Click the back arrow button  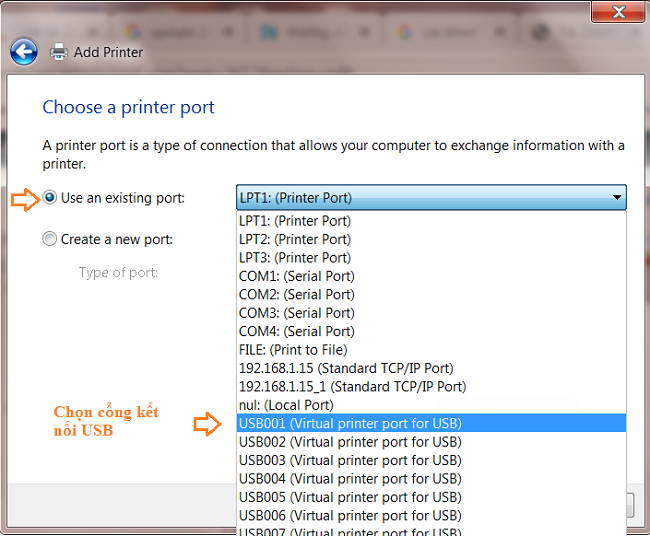(x=24, y=52)
